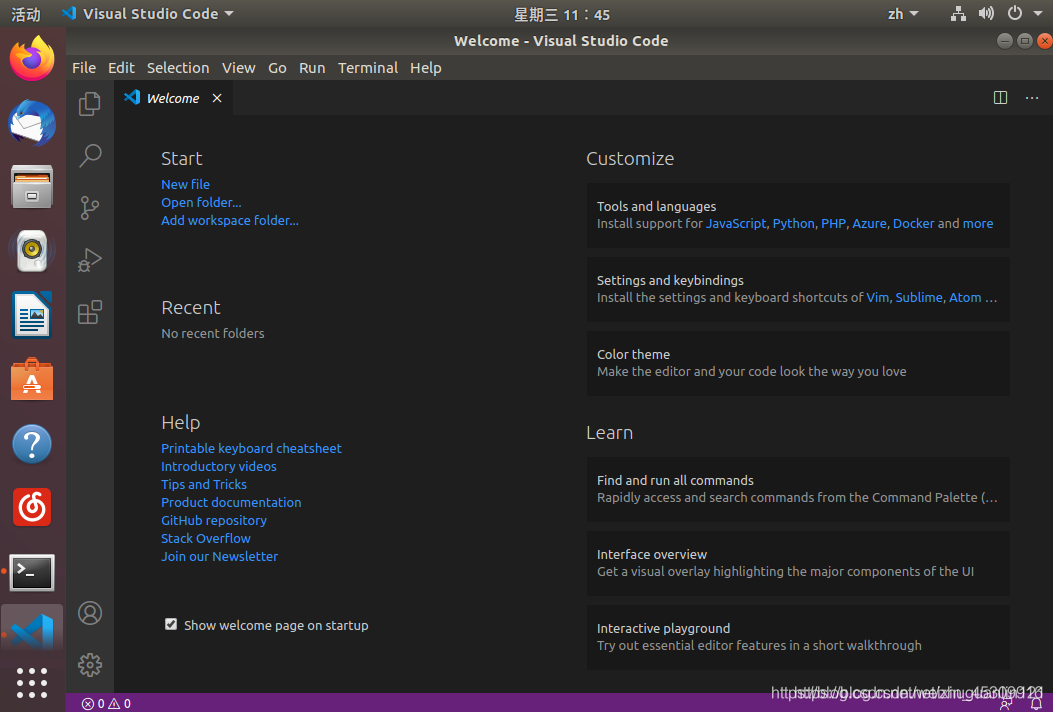The width and height of the screenshot is (1053, 712).
Task: Open Printable keyboard cheatsheet link
Action: tap(251, 448)
